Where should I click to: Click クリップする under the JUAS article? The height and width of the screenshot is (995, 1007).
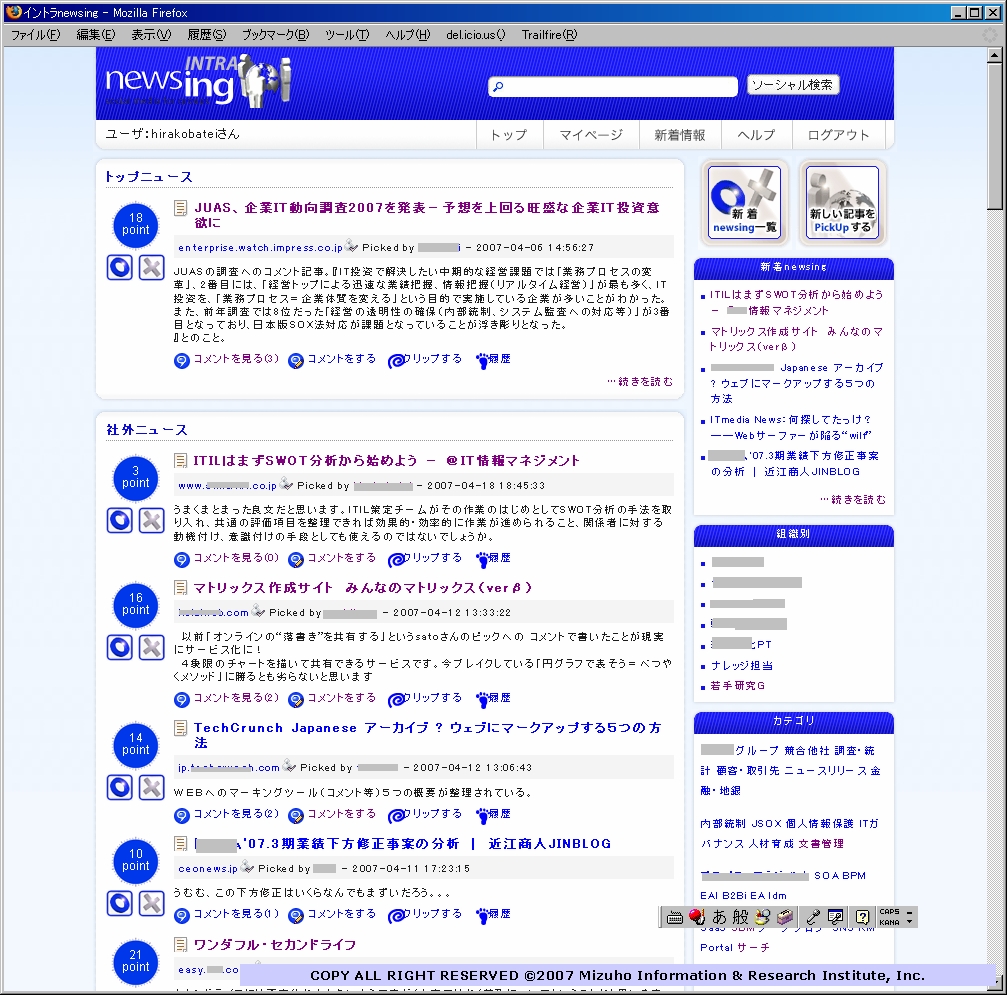425,360
